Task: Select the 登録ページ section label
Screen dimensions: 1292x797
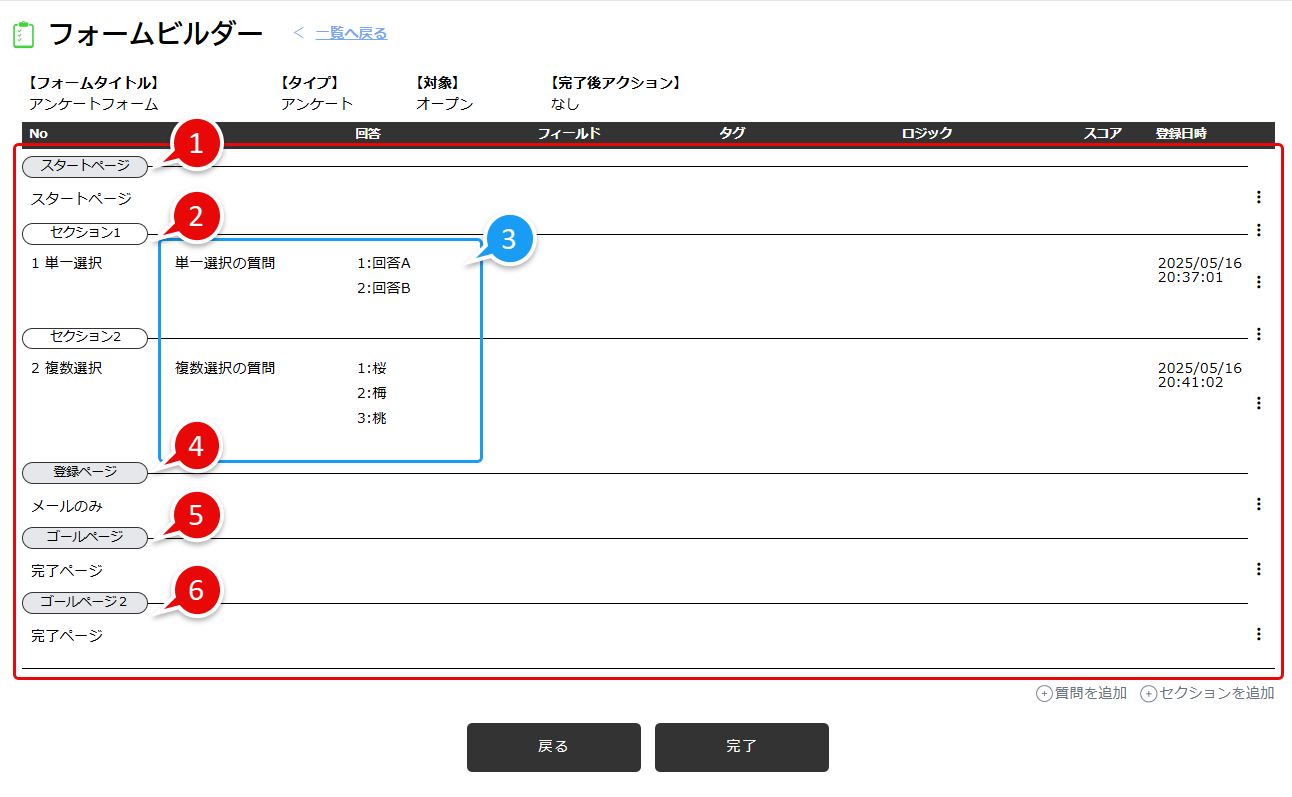Action: (x=85, y=472)
